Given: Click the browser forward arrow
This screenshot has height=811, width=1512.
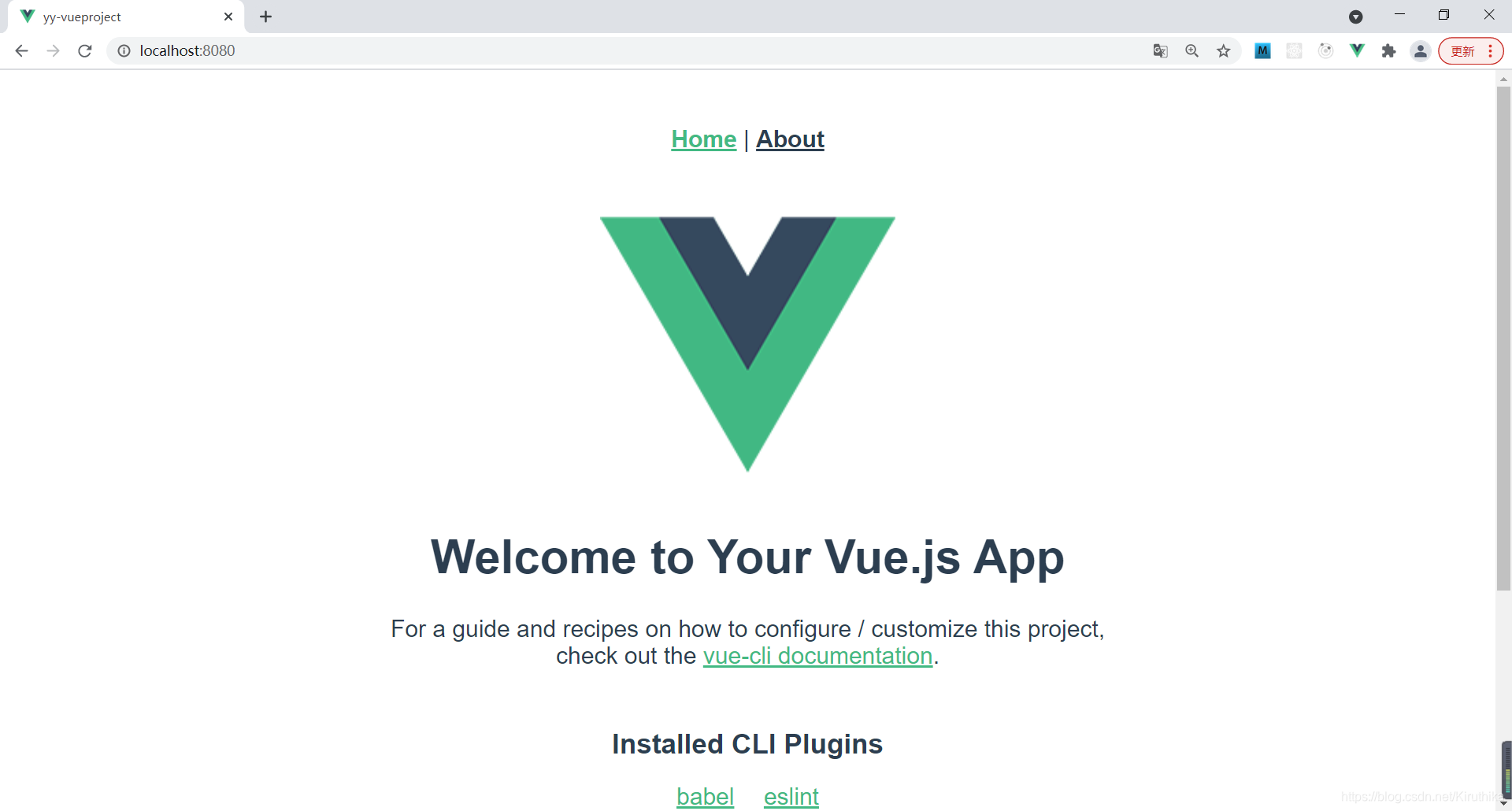Looking at the screenshot, I should pos(53,51).
